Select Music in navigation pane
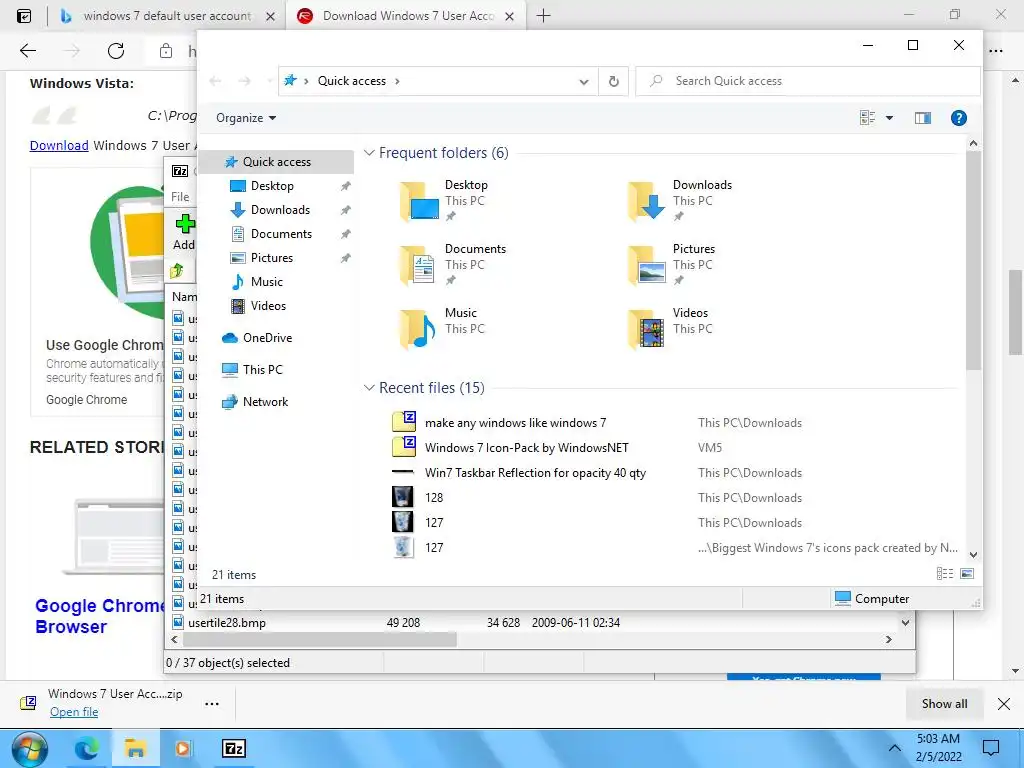 (266, 281)
